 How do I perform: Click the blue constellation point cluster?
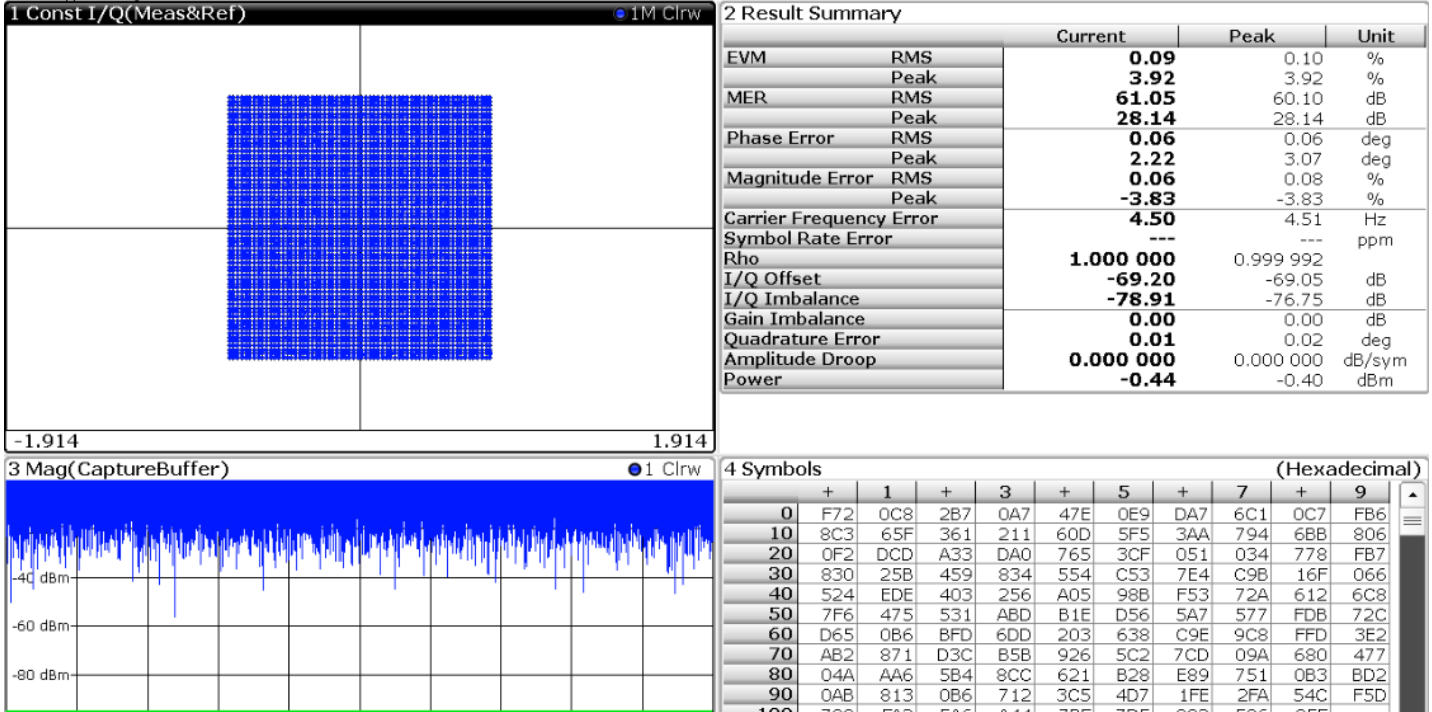360,228
